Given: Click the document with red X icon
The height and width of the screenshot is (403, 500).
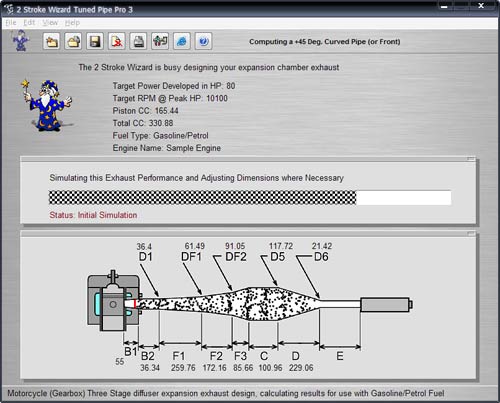Looking at the screenshot, I should [117, 41].
